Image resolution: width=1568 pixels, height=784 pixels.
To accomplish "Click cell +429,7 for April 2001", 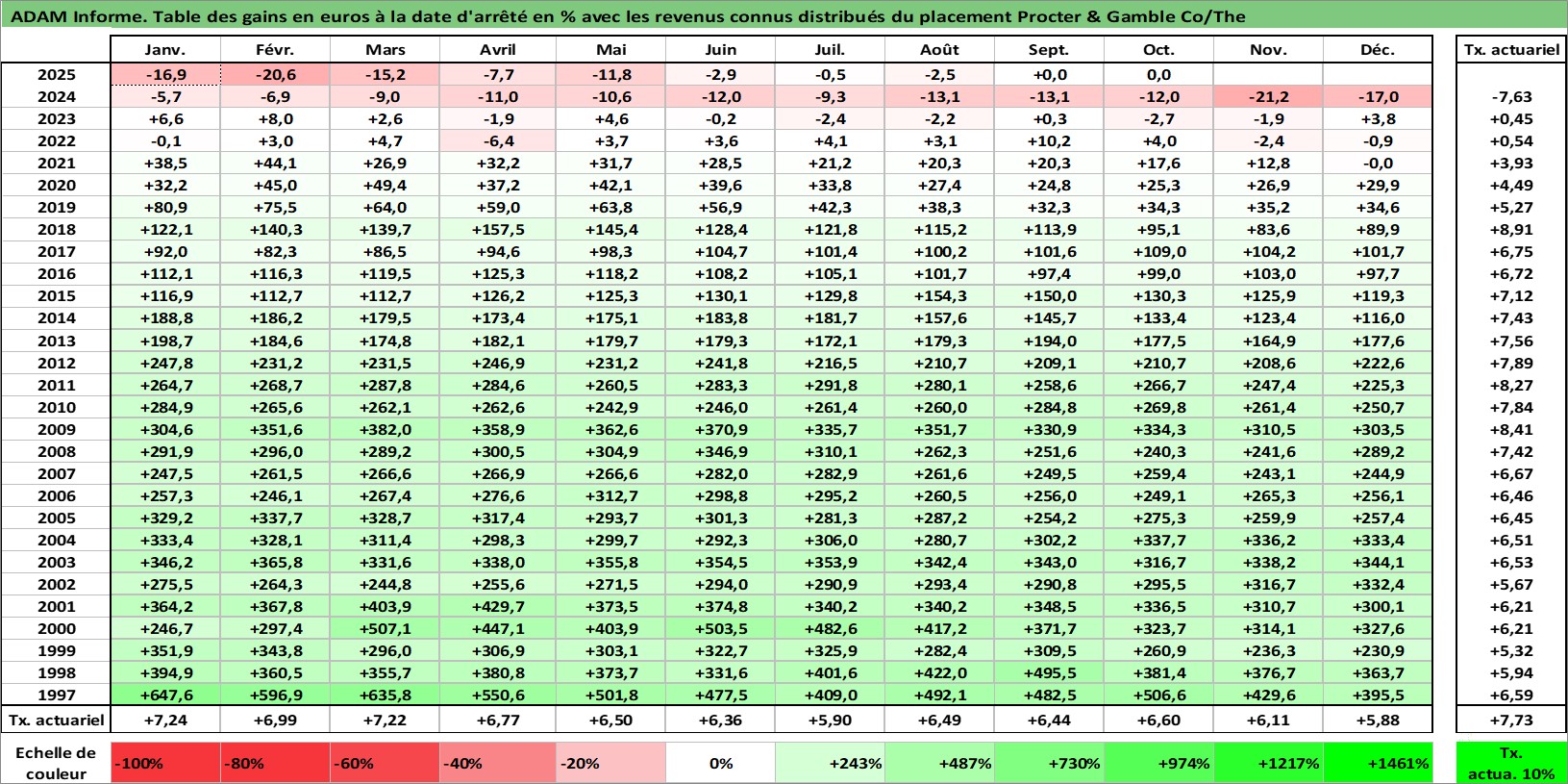I will (497, 606).
